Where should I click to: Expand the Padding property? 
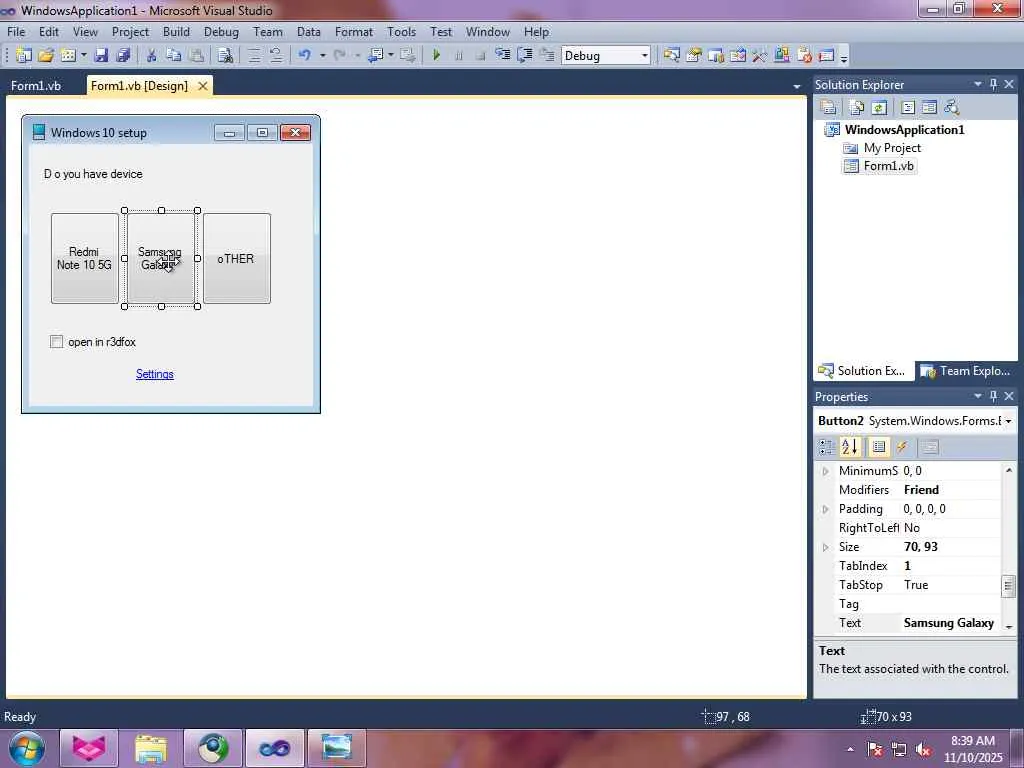pos(825,509)
